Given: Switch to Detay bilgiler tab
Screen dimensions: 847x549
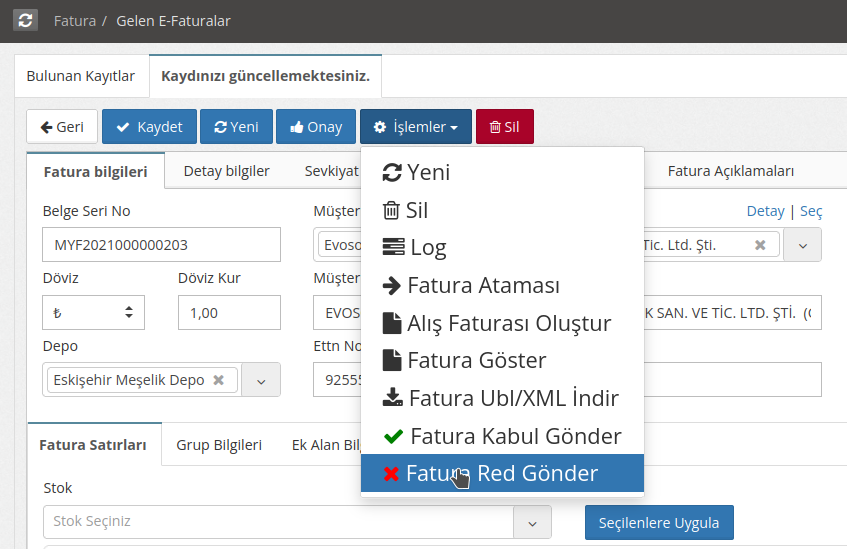Looking at the screenshot, I should [x=226, y=171].
